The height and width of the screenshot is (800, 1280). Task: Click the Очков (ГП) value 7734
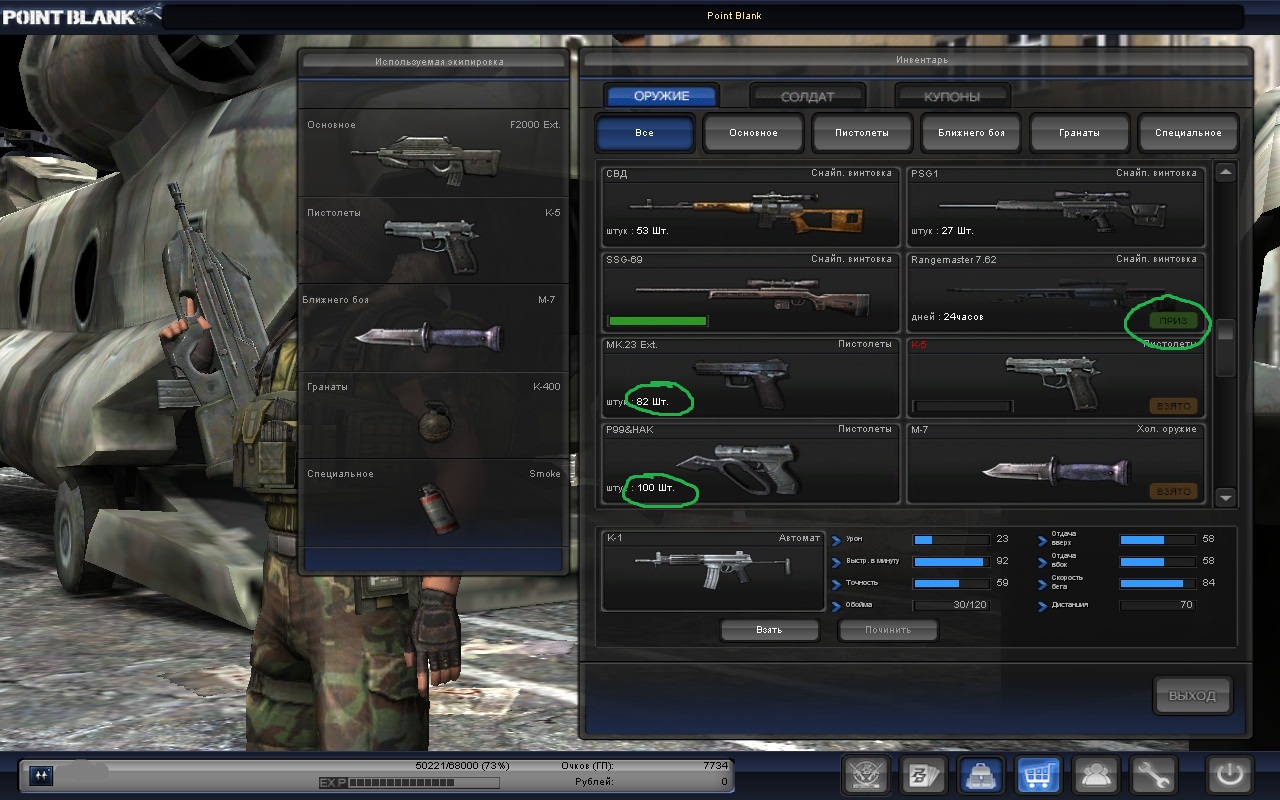click(715, 765)
